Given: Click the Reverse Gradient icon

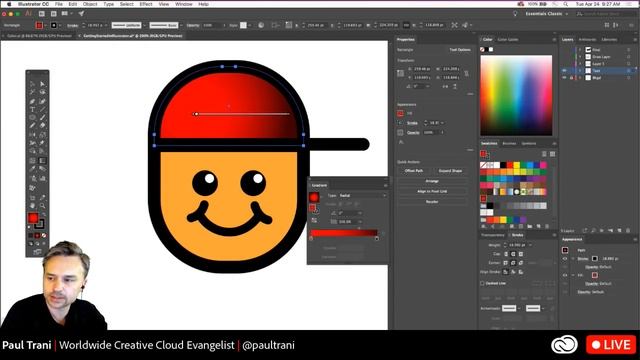Looking at the screenshot, I should [x=314, y=220].
